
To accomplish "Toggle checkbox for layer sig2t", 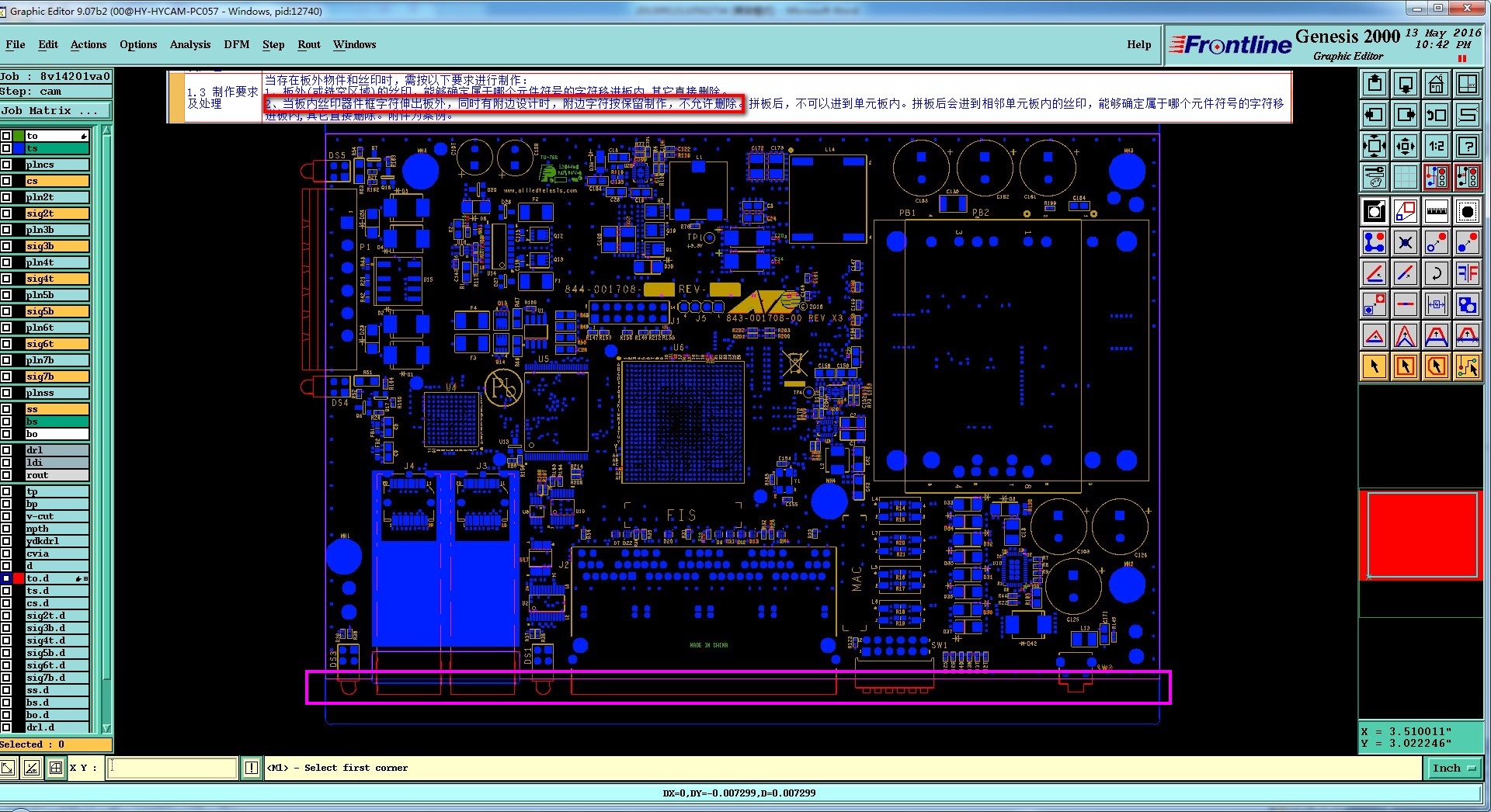I will 6,213.
